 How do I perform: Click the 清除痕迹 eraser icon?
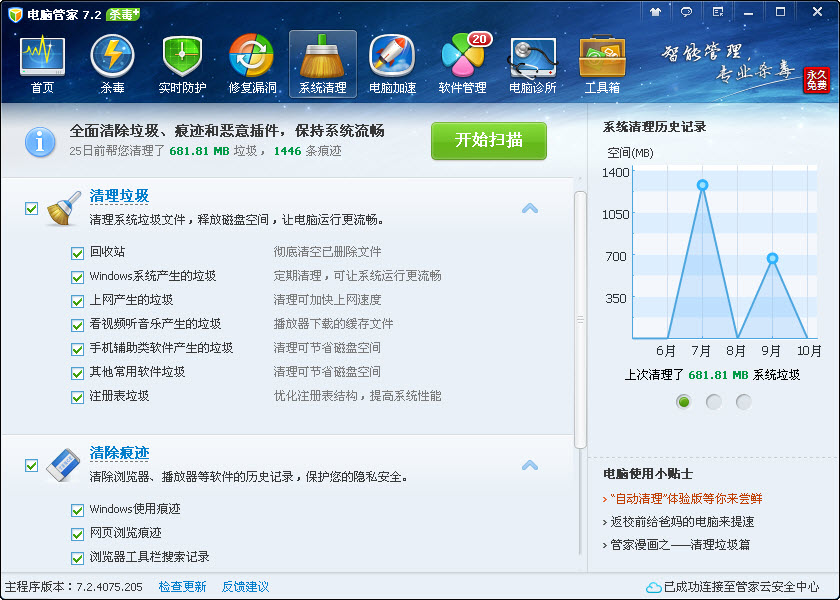[x=63, y=465]
